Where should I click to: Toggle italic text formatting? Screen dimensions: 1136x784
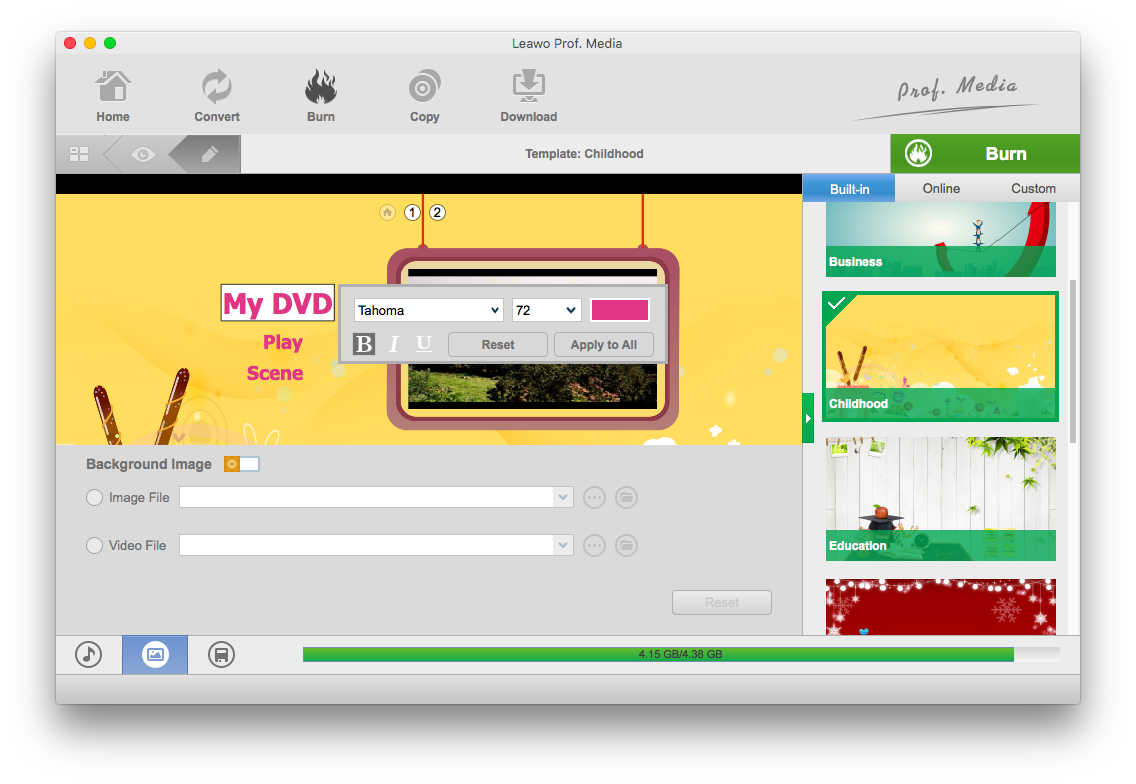[x=393, y=343]
